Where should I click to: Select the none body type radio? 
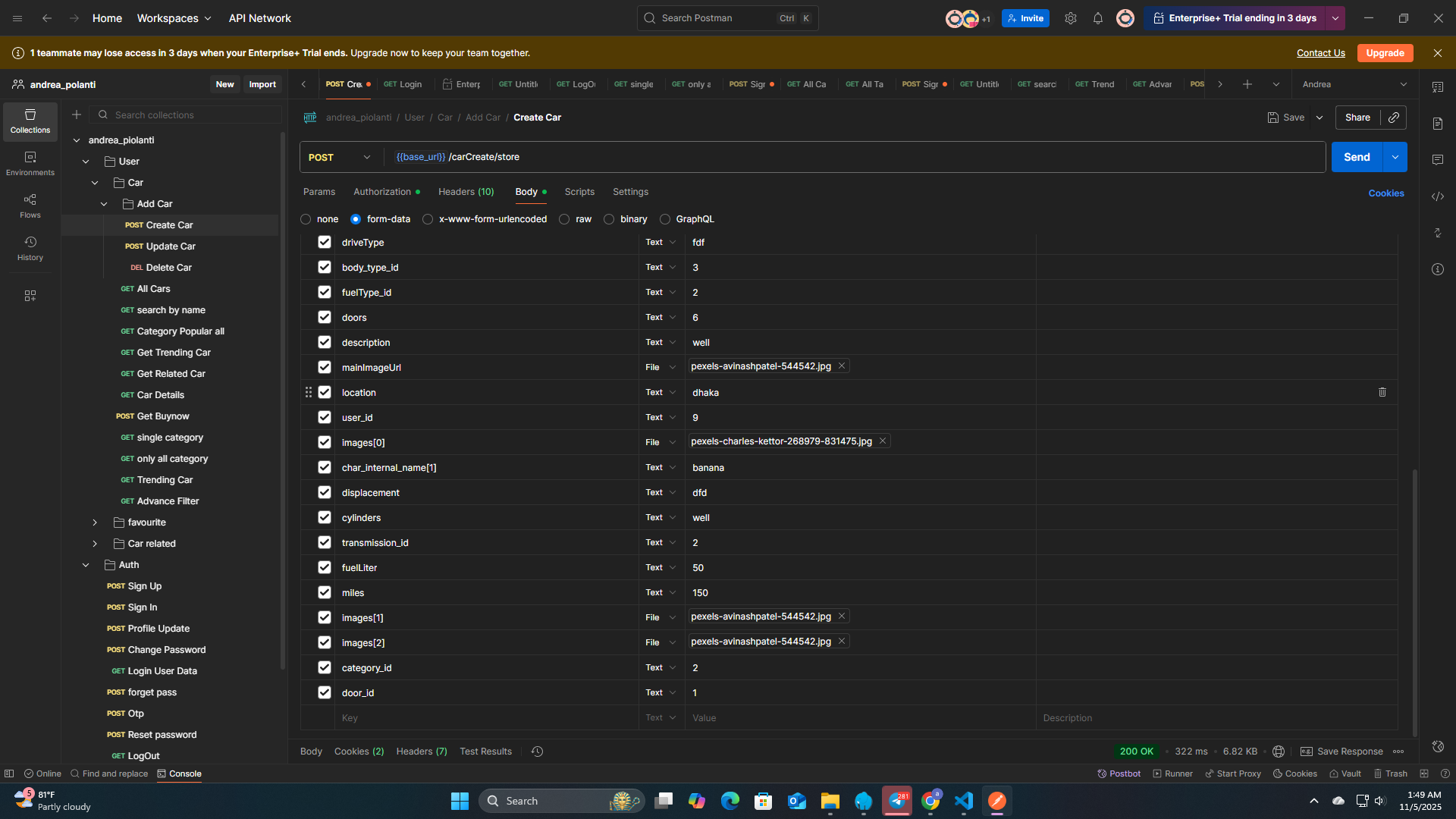coord(306,219)
